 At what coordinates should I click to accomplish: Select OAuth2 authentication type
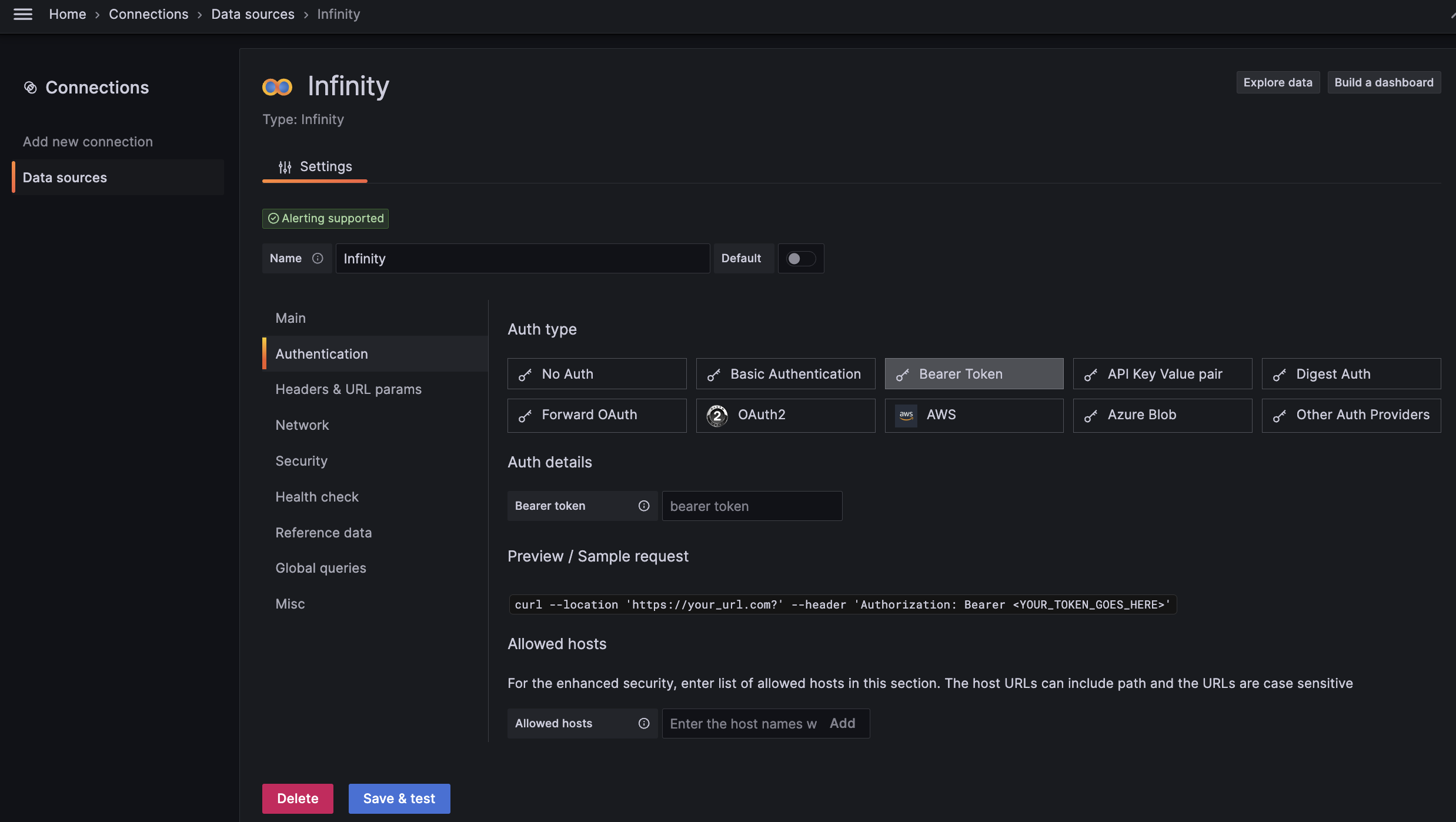(x=785, y=415)
